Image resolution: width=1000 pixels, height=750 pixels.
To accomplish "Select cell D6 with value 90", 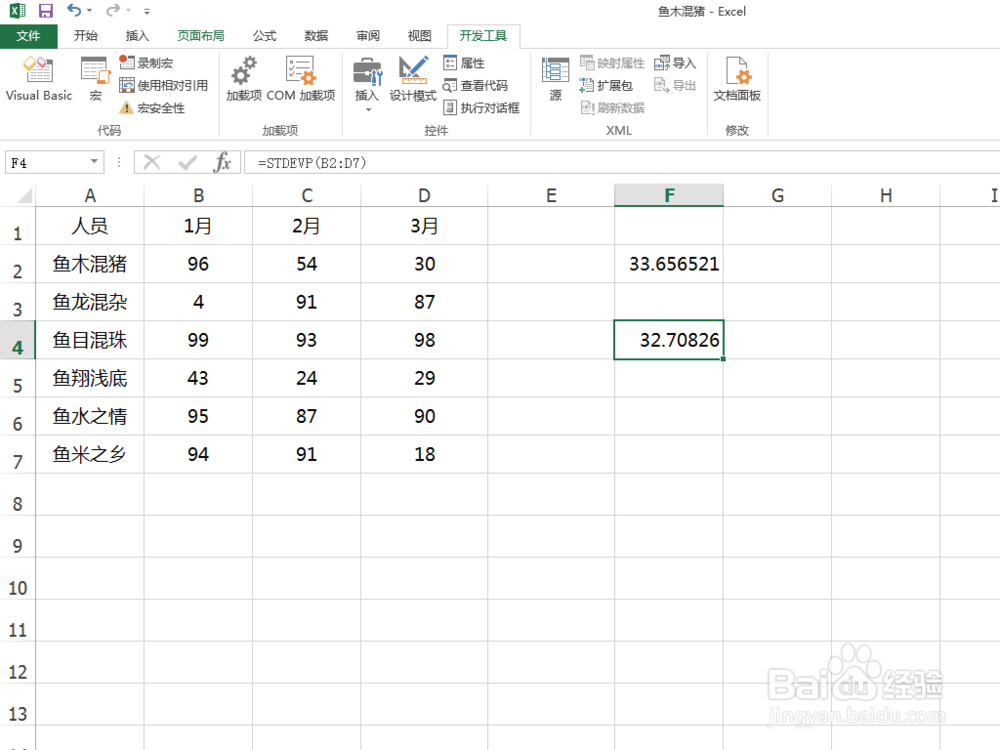I will 424,416.
